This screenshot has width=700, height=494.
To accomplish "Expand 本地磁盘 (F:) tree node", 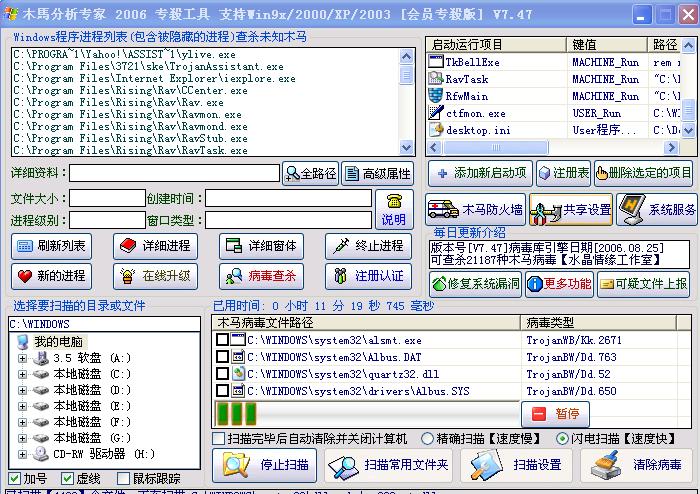I will pos(22,422).
